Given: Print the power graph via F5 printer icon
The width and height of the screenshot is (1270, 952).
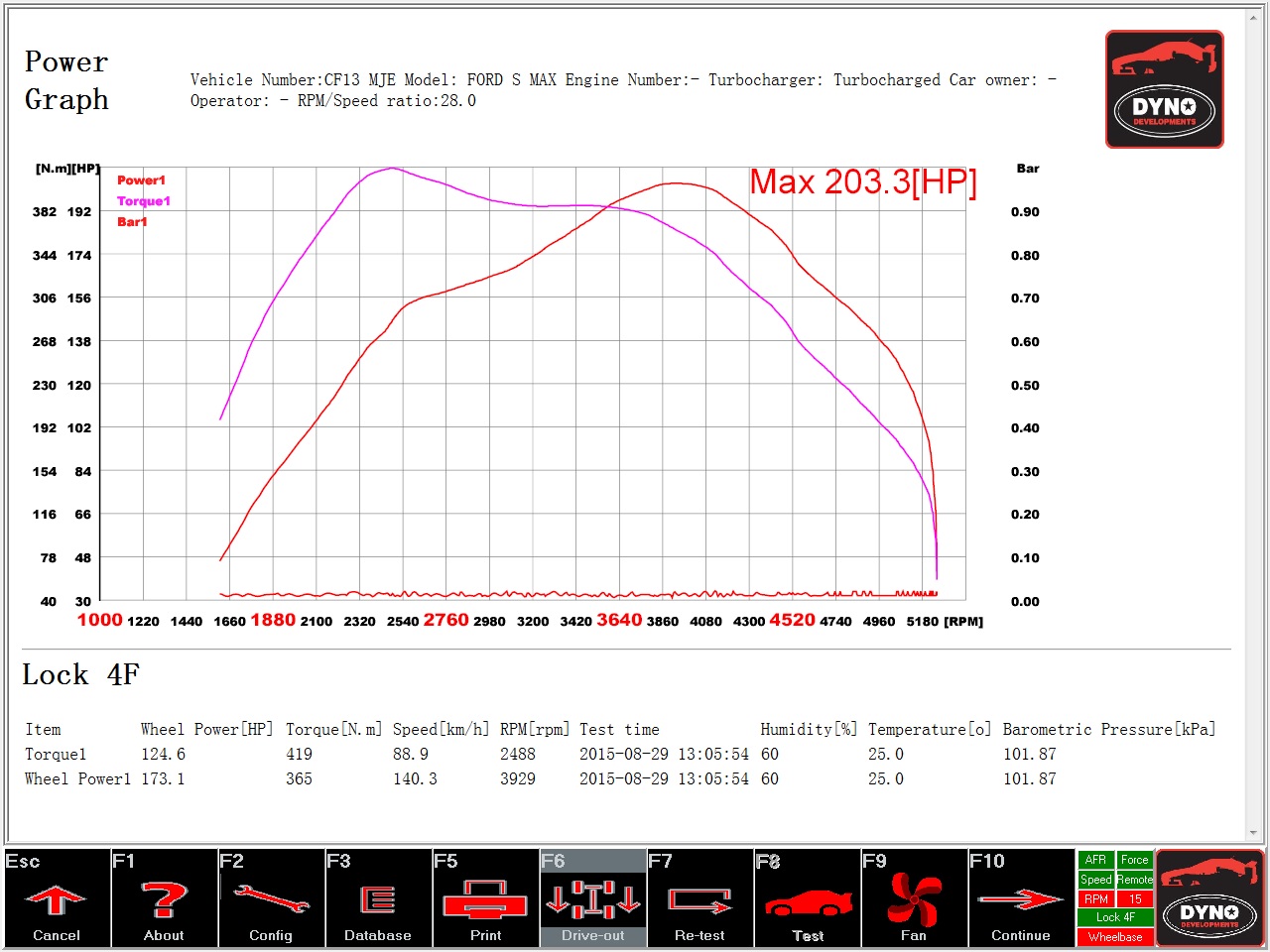Looking at the screenshot, I should coord(485,899).
